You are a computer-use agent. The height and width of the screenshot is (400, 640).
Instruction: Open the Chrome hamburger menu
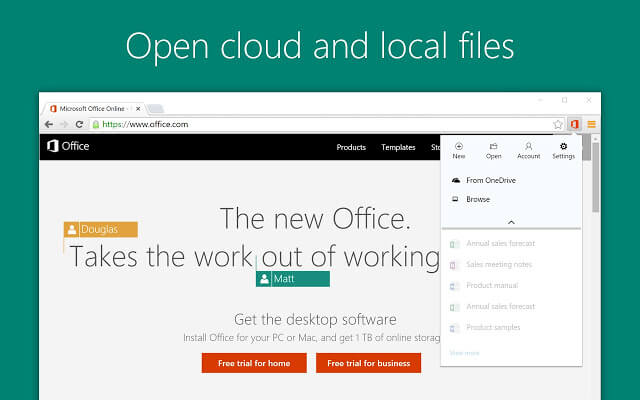[x=591, y=124]
